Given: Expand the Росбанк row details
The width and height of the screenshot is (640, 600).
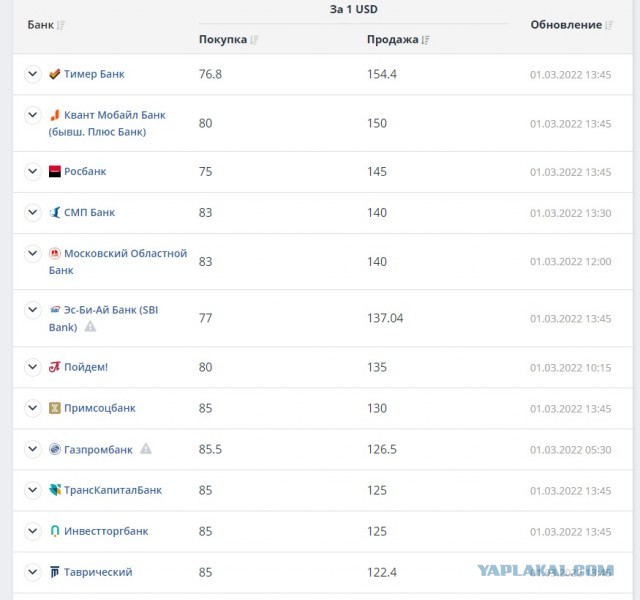Looking at the screenshot, I should pyautogui.click(x=33, y=171).
